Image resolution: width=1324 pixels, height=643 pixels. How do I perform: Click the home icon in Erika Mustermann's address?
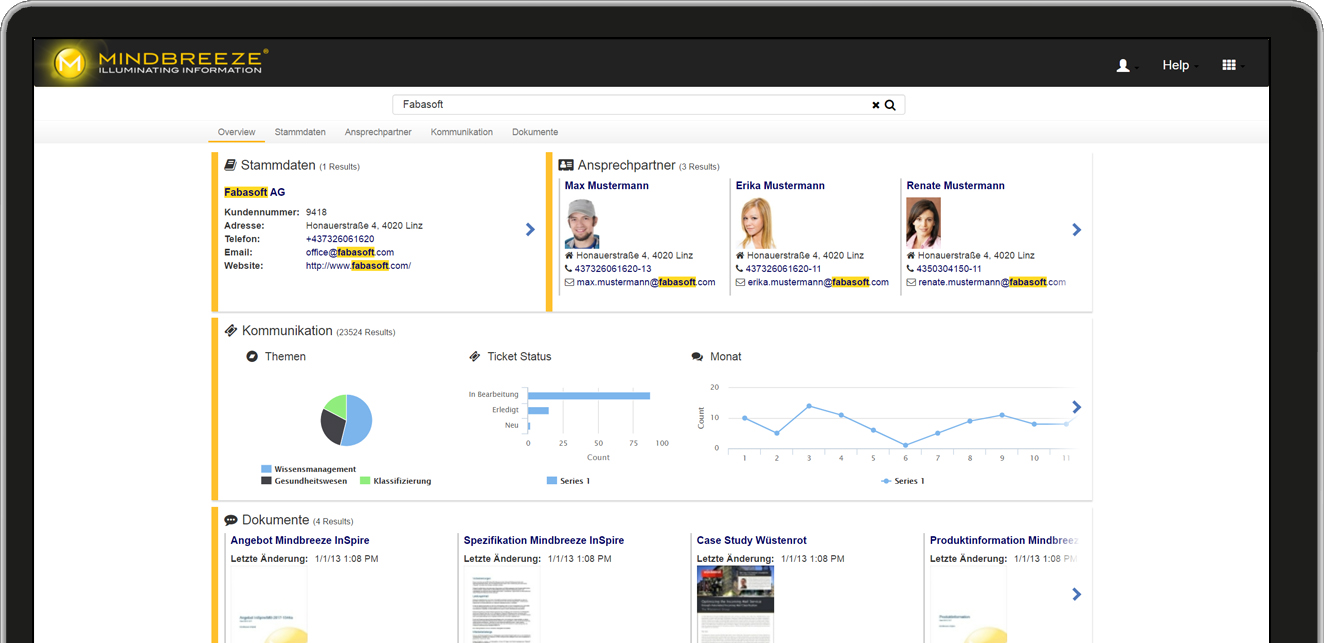pyautogui.click(x=741, y=255)
